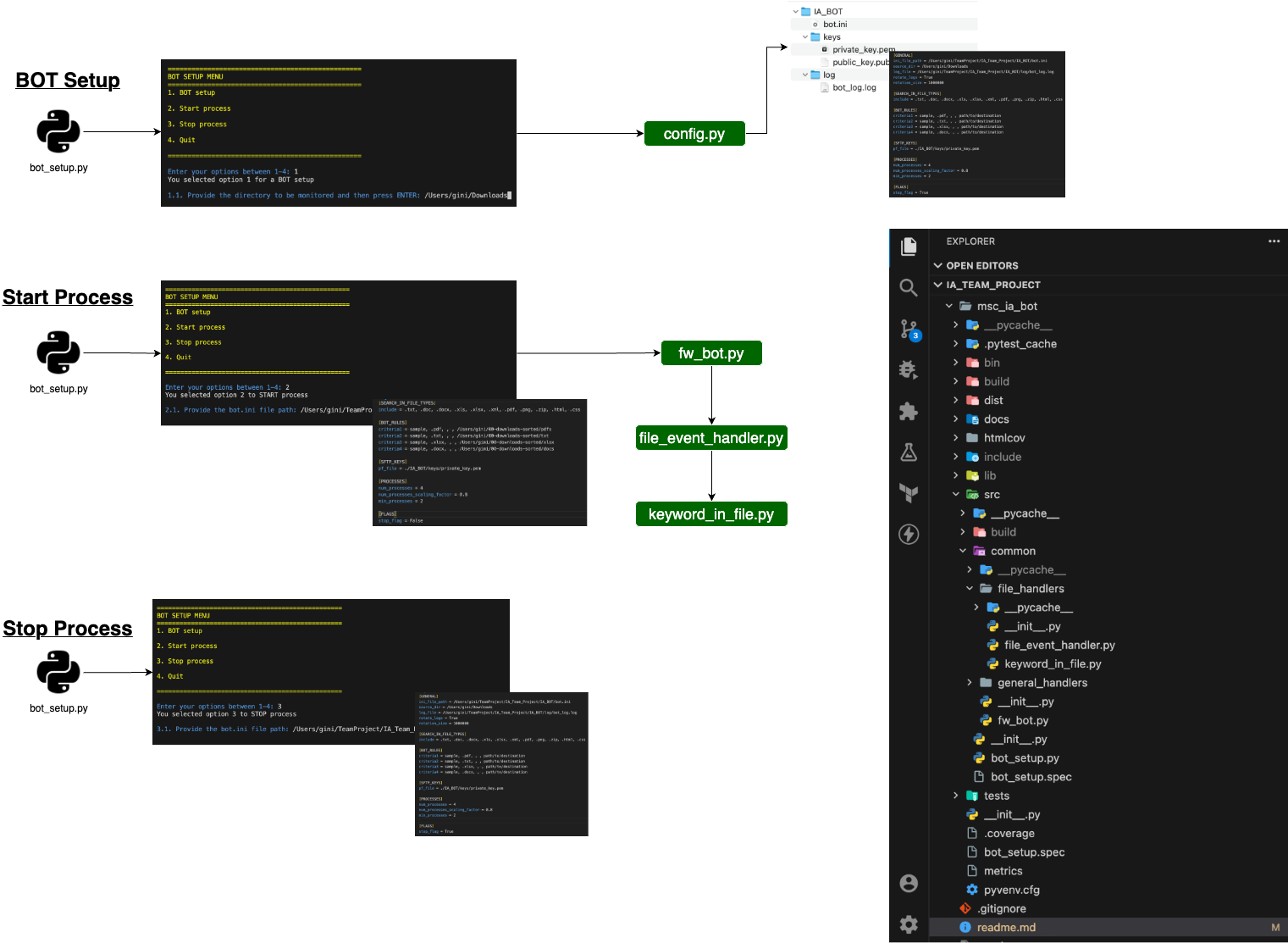The image size is (1288, 943).
Task: Open the Thunder Client lightning icon
Action: tap(909, 535)
